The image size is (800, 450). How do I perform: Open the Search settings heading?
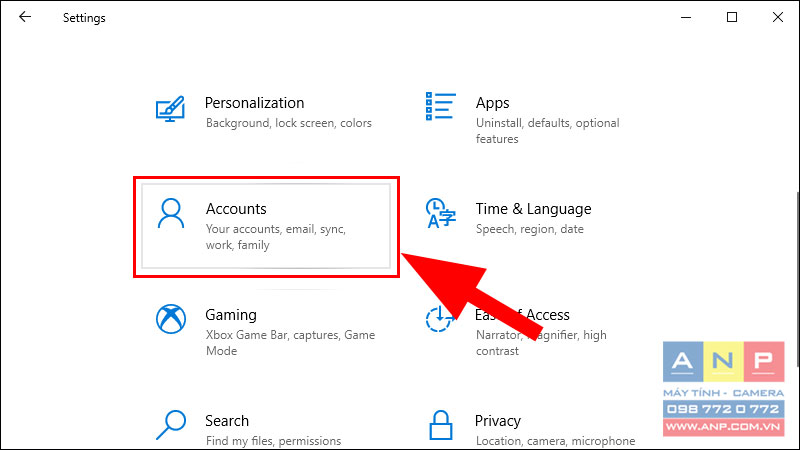227,421
